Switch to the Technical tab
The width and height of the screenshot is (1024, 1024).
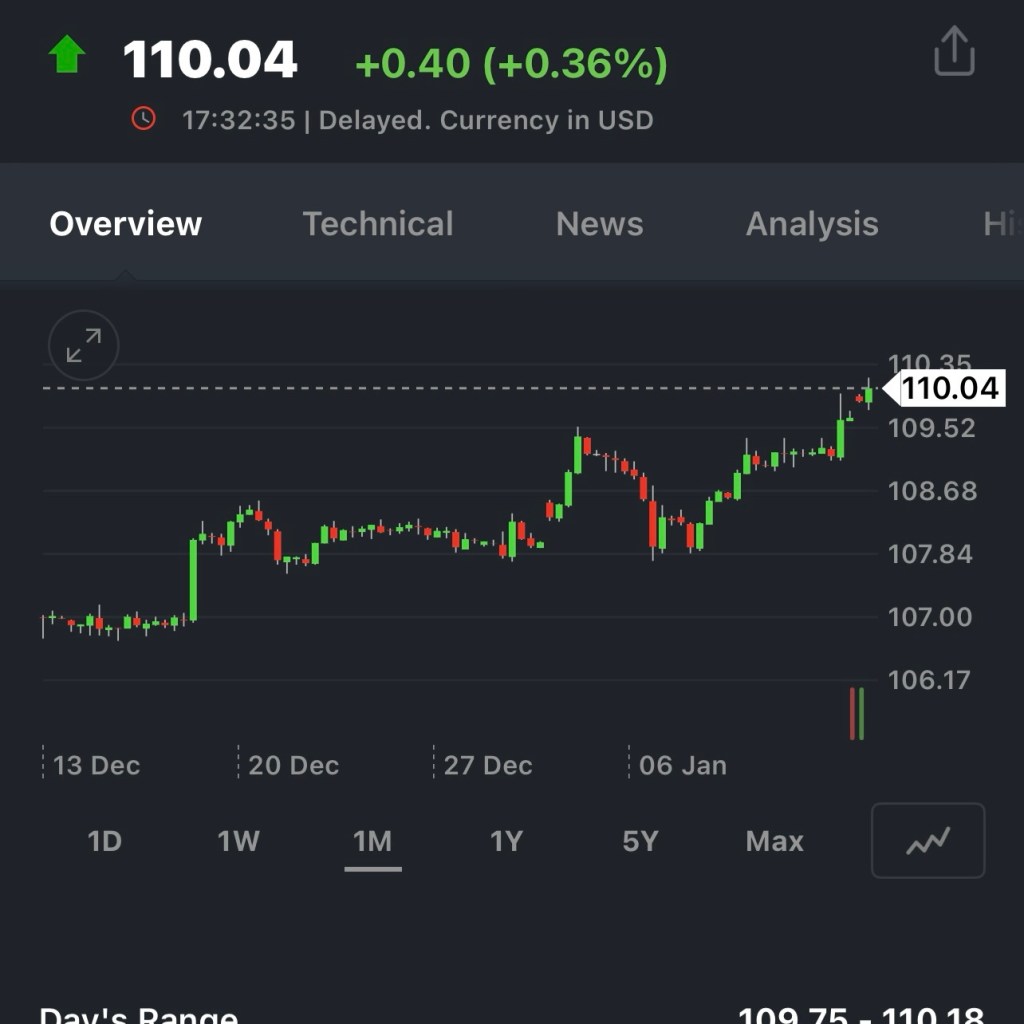pos(377,224)
